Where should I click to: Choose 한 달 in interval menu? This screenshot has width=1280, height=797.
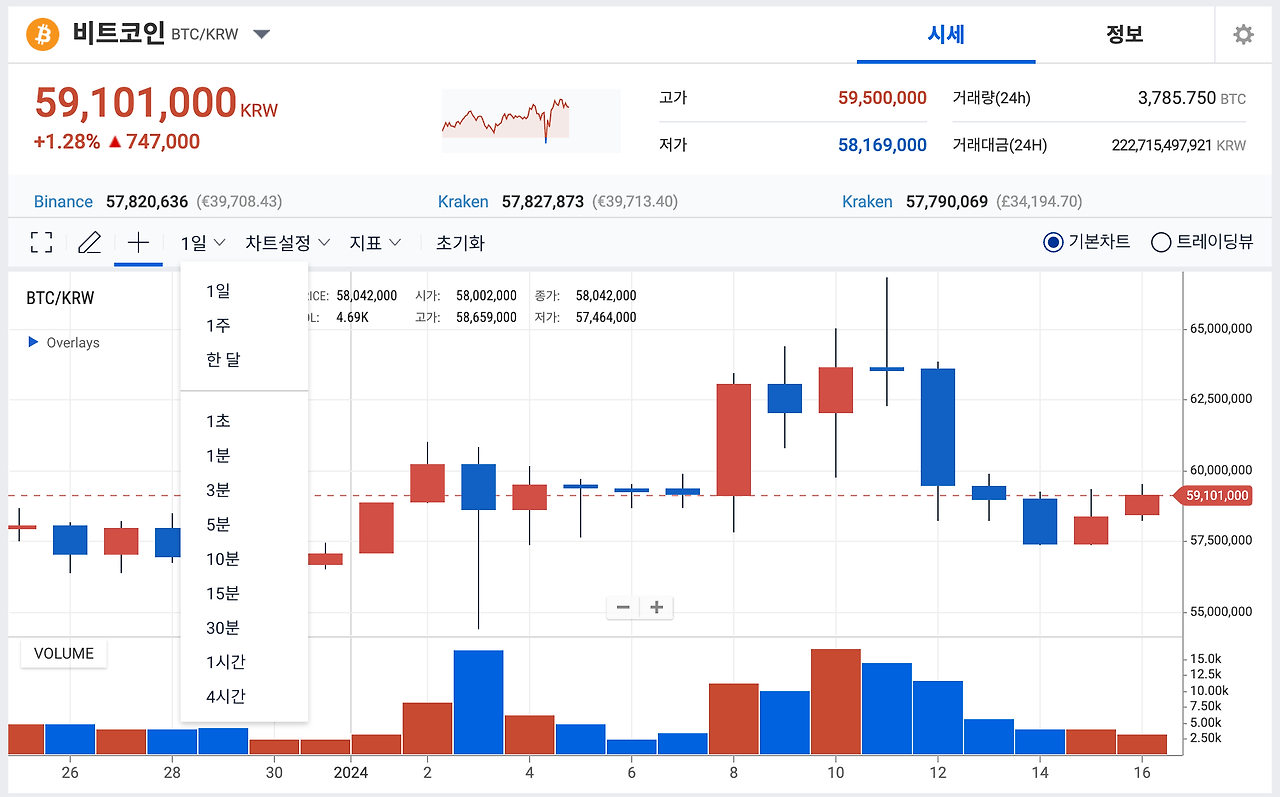[244, 359]
